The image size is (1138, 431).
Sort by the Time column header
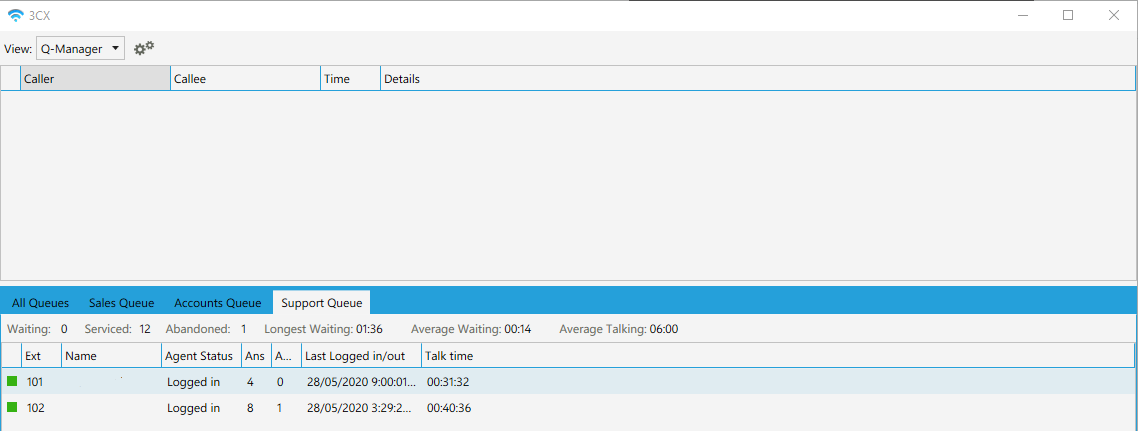point(351,78)
